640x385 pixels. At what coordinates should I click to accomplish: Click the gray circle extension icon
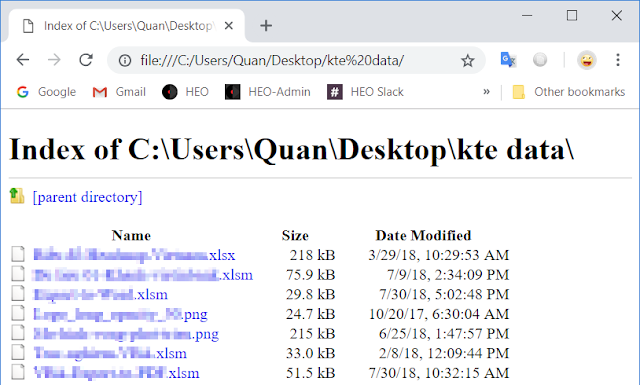[540, 60]
